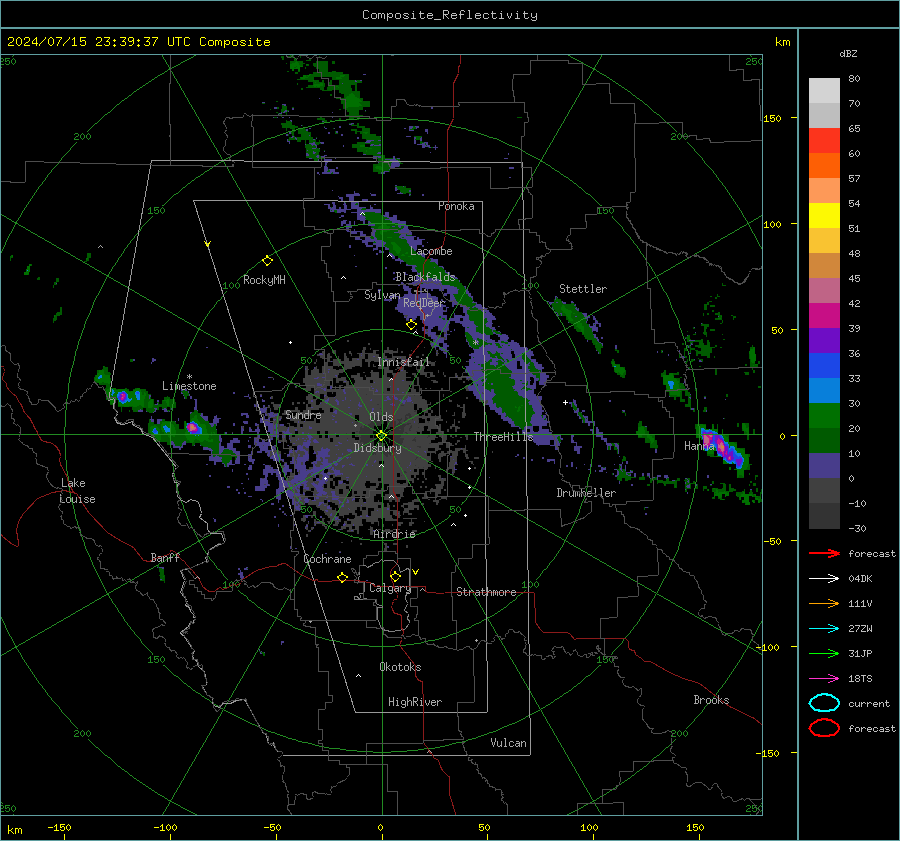The image size is (900, 841).
Task: Click the Sundre city label
Action: click(x=303, y=415)
